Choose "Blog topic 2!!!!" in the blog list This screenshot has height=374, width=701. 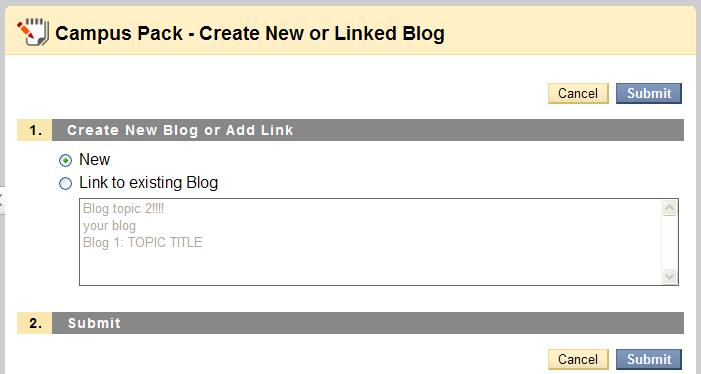124,209
